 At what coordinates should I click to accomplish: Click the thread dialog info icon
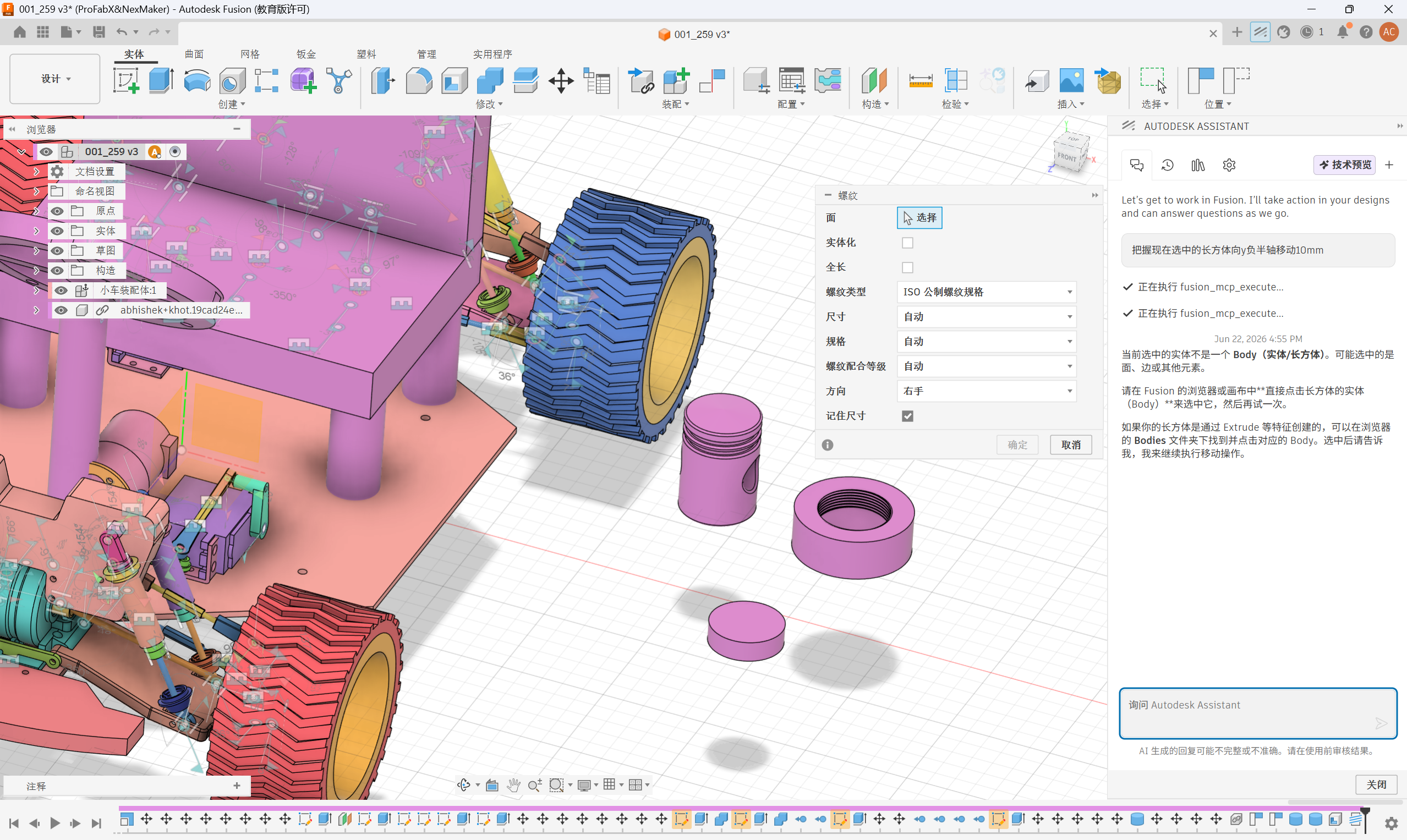click(x=827, y=445)
